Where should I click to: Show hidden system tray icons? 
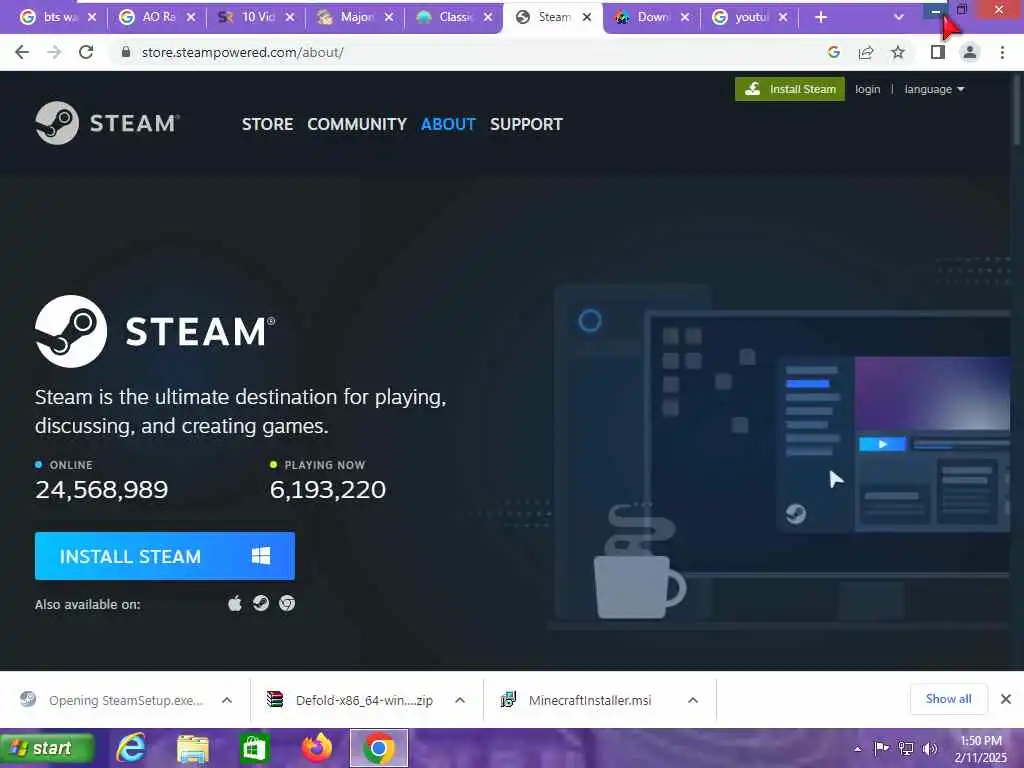(857, 749)
